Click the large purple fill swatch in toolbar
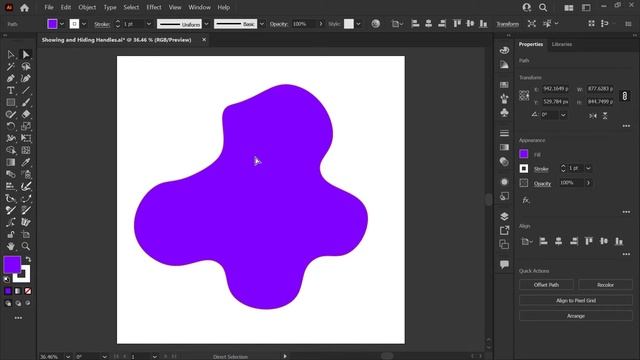Screen dimensions: 640x360 (x=12, y=264)
